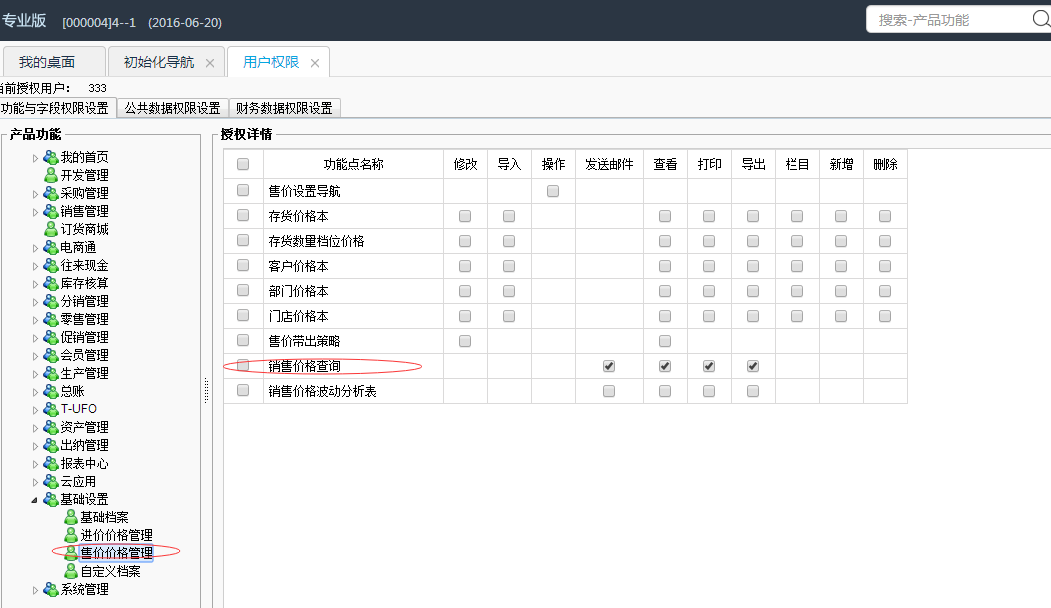Toggle the select-all checkbox in table header

tap(243, 164)
